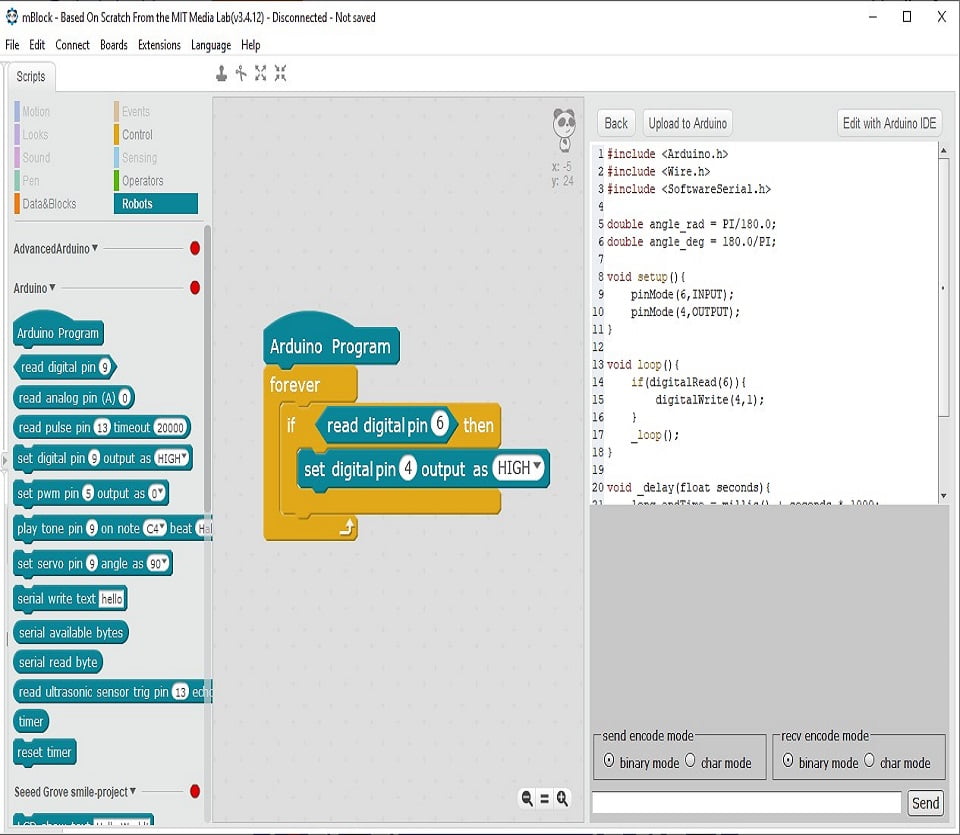Open the Extensions menu
The width and height of the screenshot is (960, 835).
[159, 45]
